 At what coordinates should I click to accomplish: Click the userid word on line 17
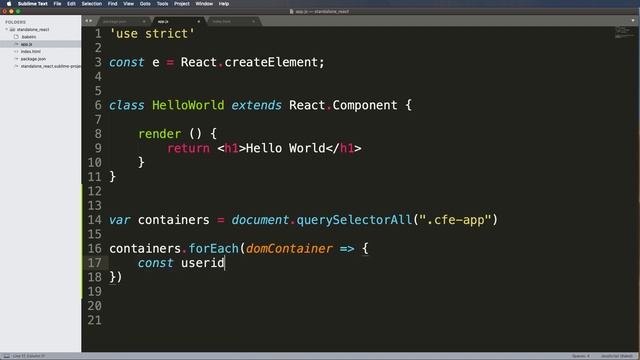(x=202, y=263)
